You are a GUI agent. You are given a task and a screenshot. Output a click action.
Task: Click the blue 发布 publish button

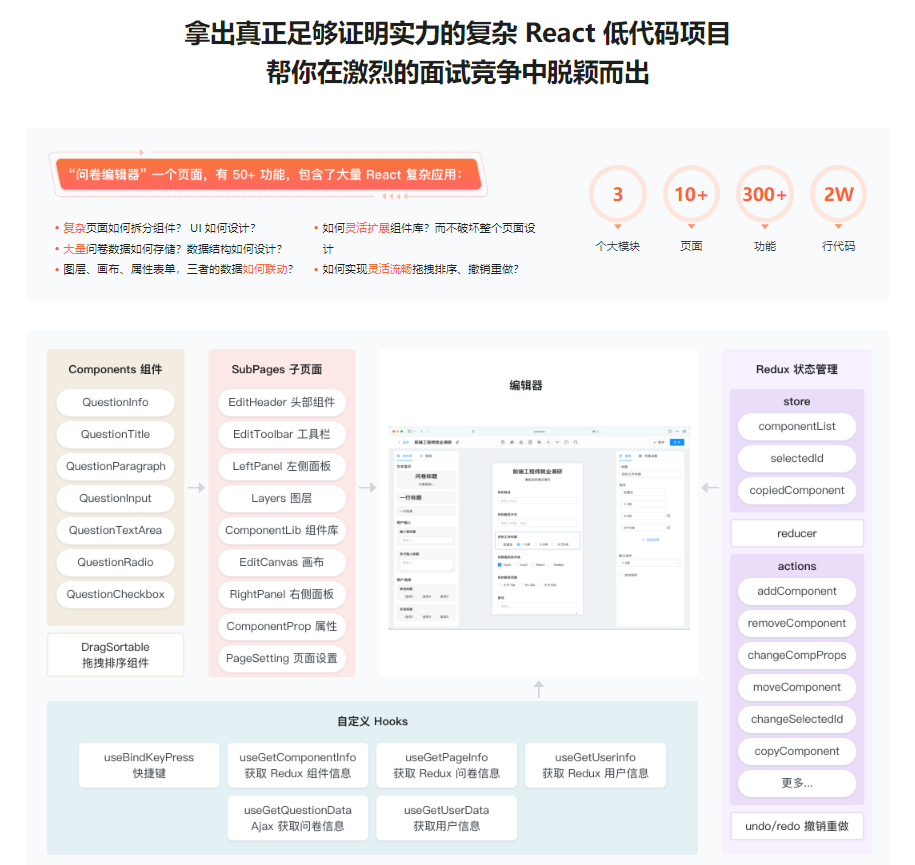(x=678, y=442)
